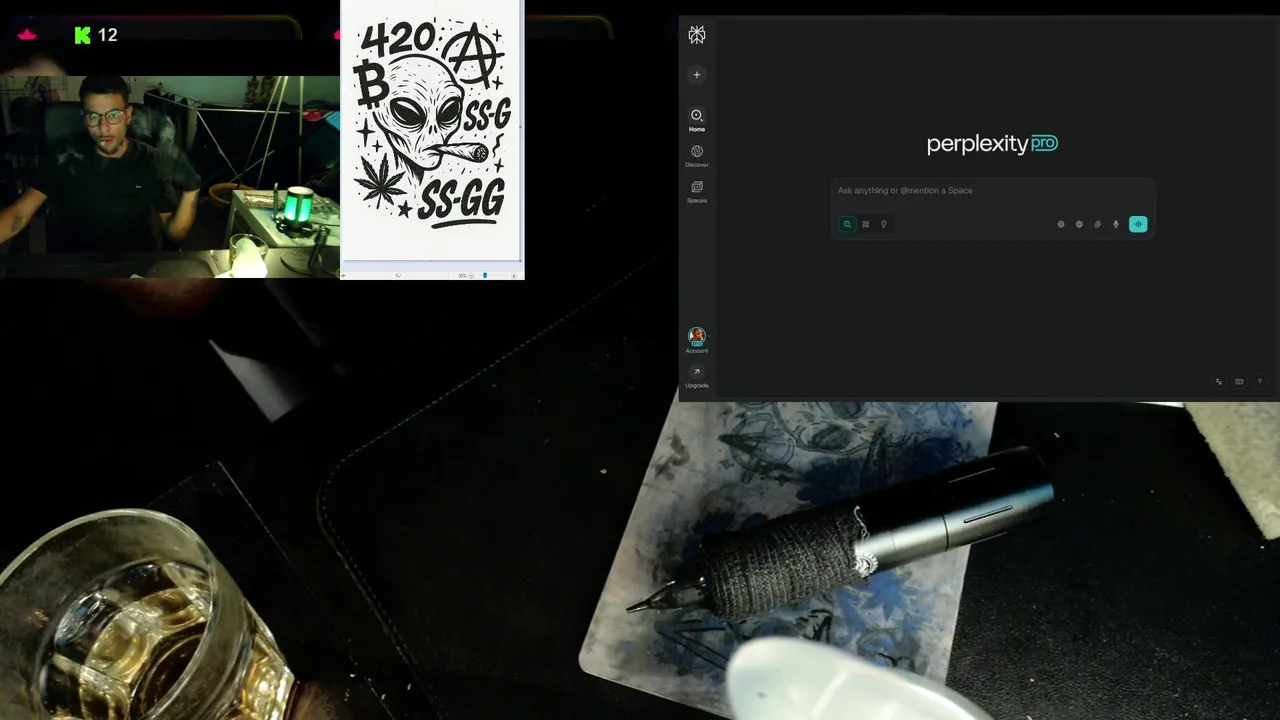The height and width of the screenshot is (720, 1280).
Task: Start a new thread with plus button
Action: coord(697,75)
